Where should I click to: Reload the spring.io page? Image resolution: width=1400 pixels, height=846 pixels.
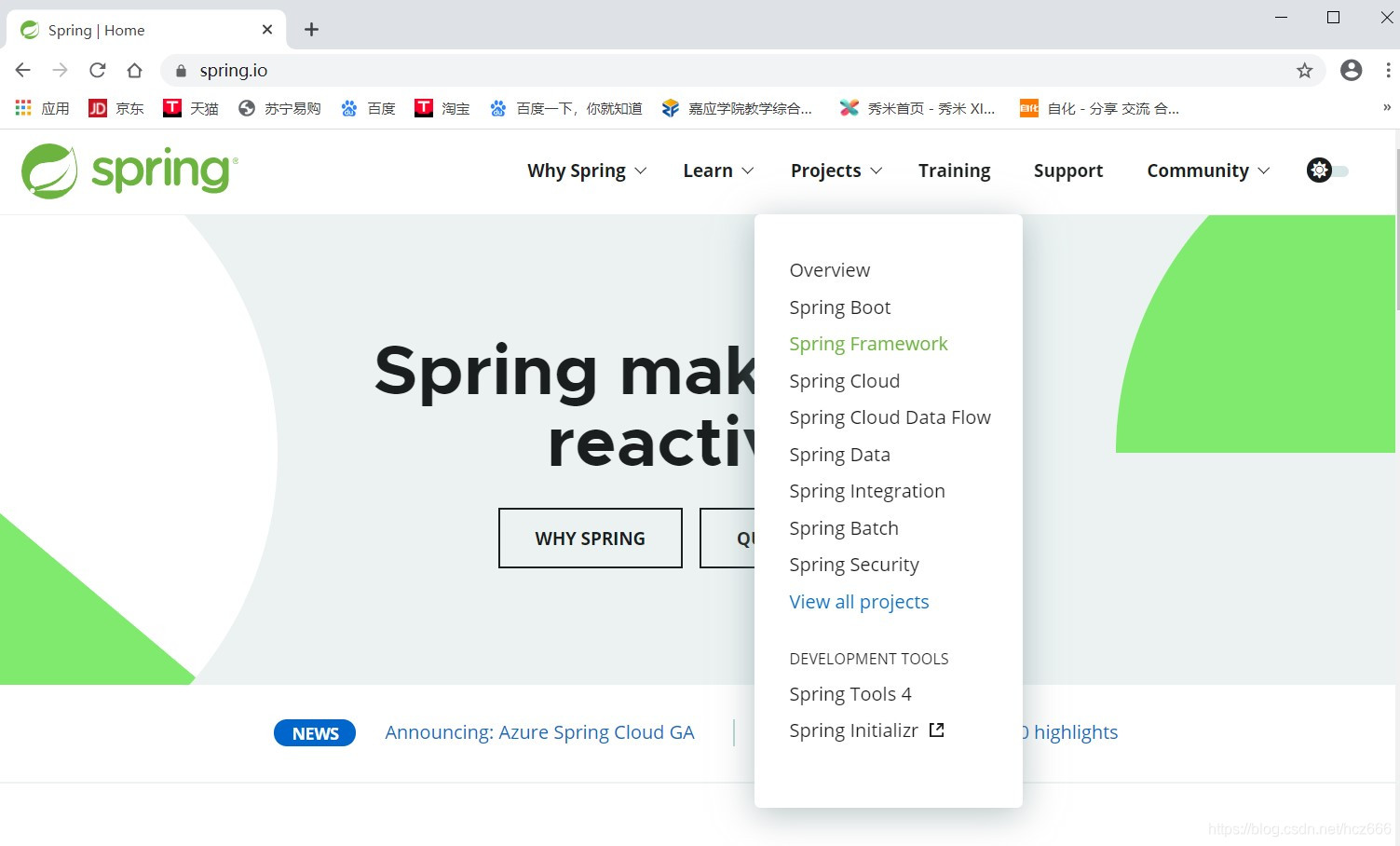[98, 70]
